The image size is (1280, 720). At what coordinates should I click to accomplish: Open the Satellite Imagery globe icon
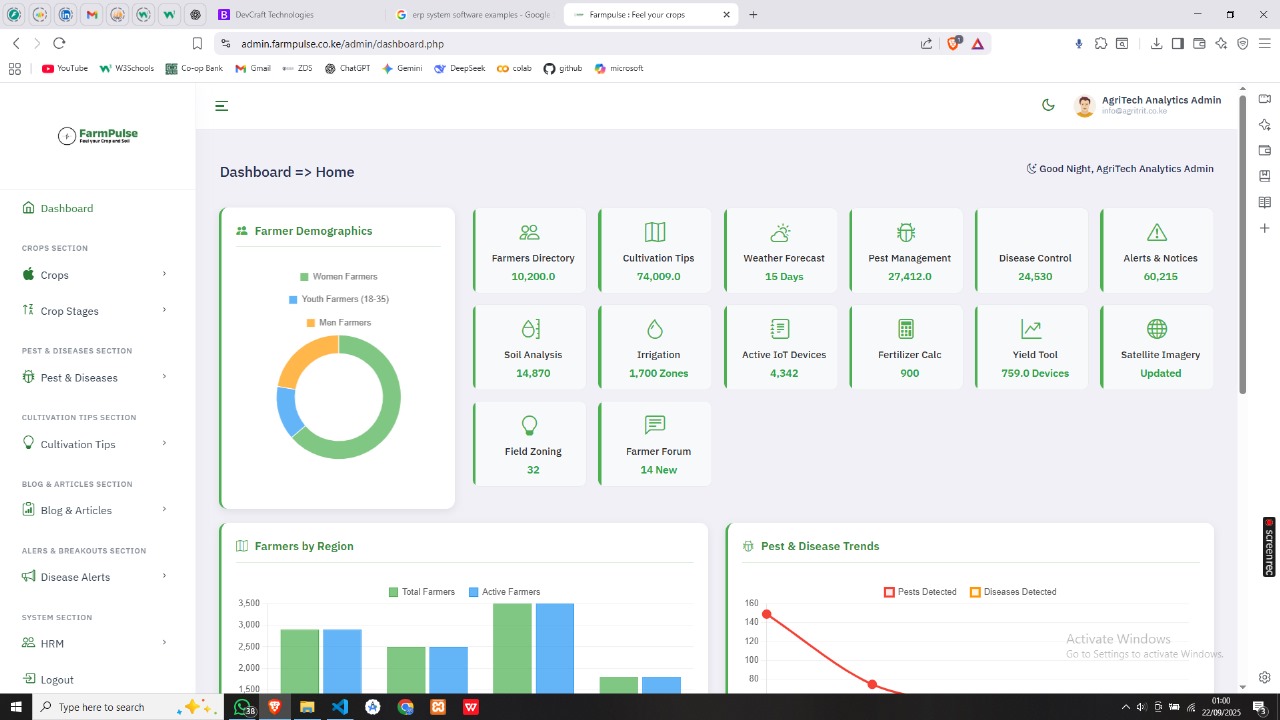point(1157,329)
